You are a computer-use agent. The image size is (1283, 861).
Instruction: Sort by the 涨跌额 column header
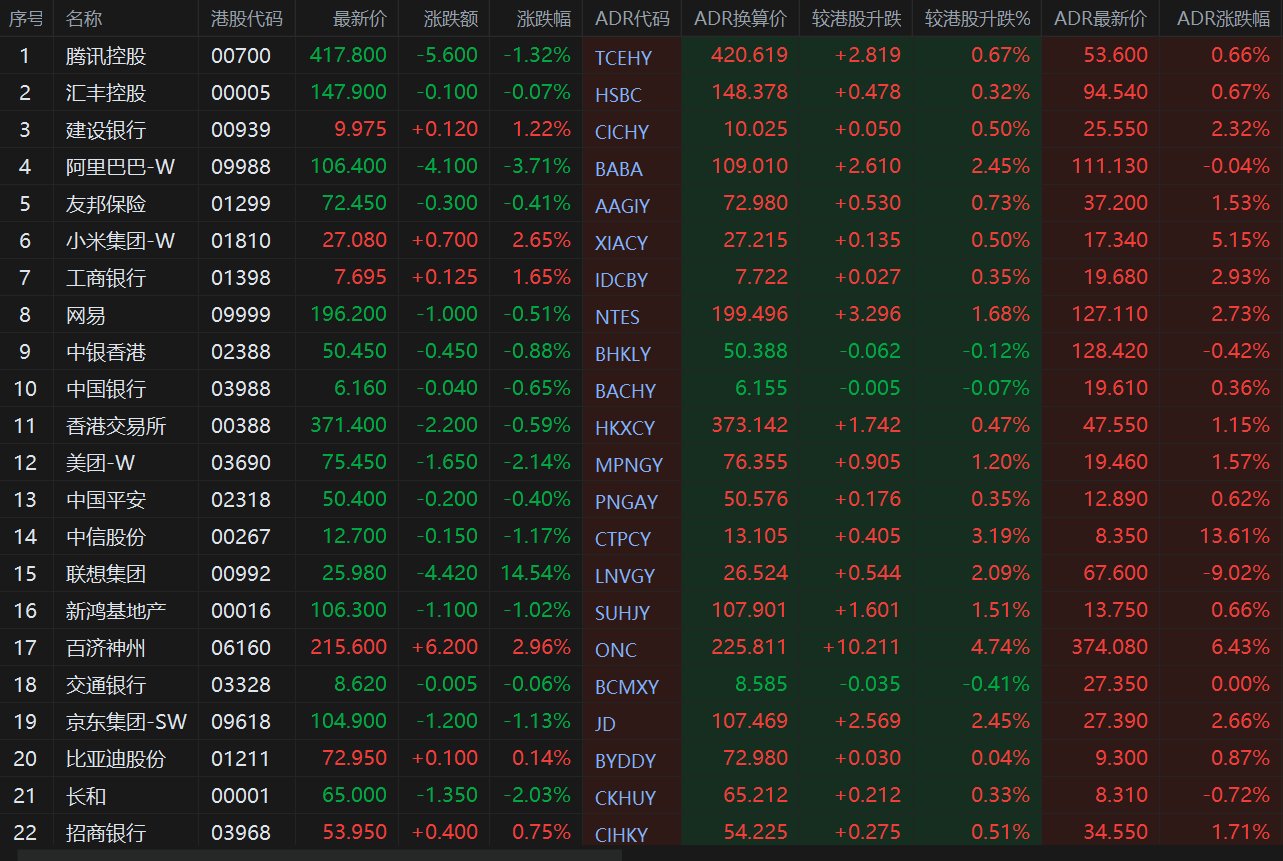[x=451, y=19]
